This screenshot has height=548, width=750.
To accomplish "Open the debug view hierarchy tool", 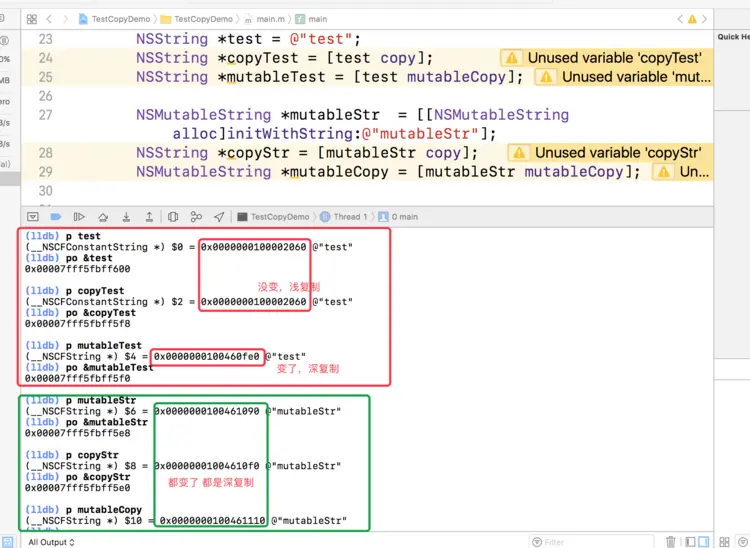I will (173, 217).
